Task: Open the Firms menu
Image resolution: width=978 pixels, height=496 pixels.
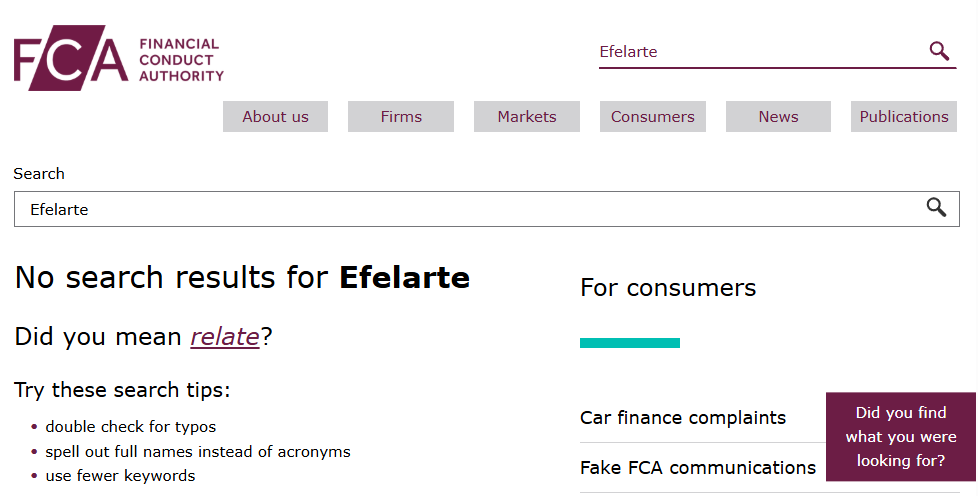Action: click(x=401, y=117)
